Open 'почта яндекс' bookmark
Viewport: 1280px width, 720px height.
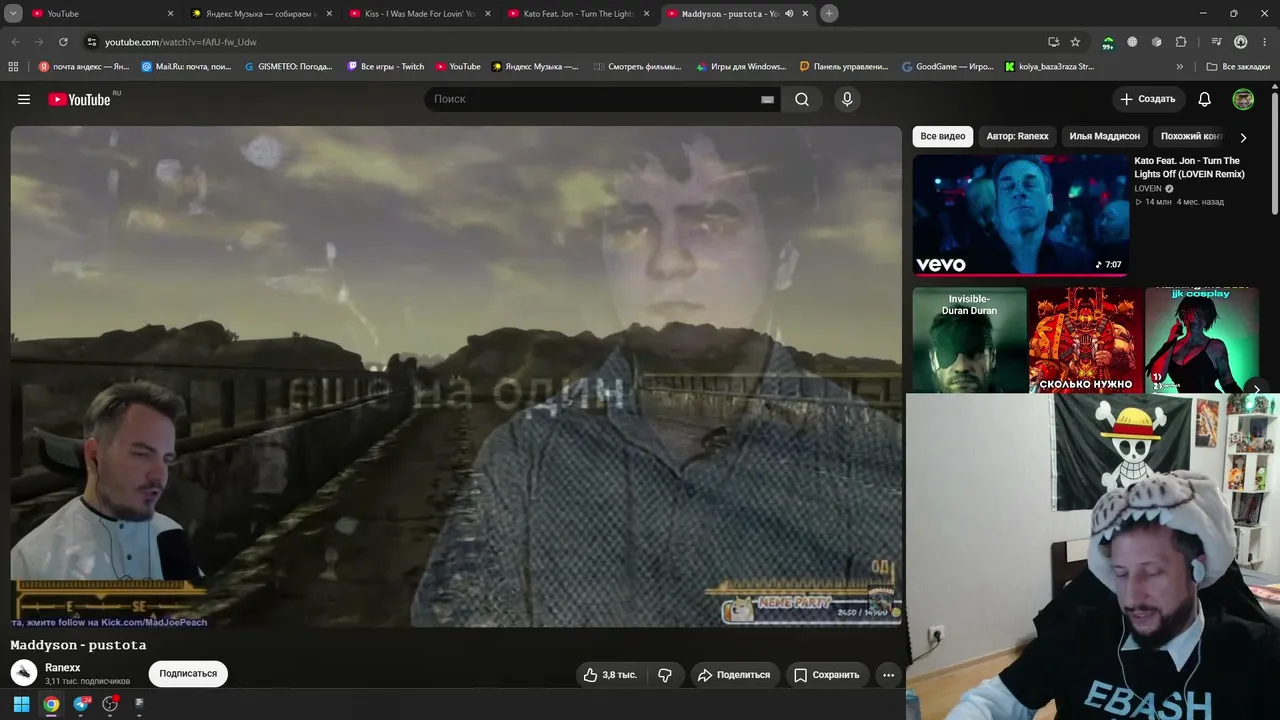pos(84,67)
